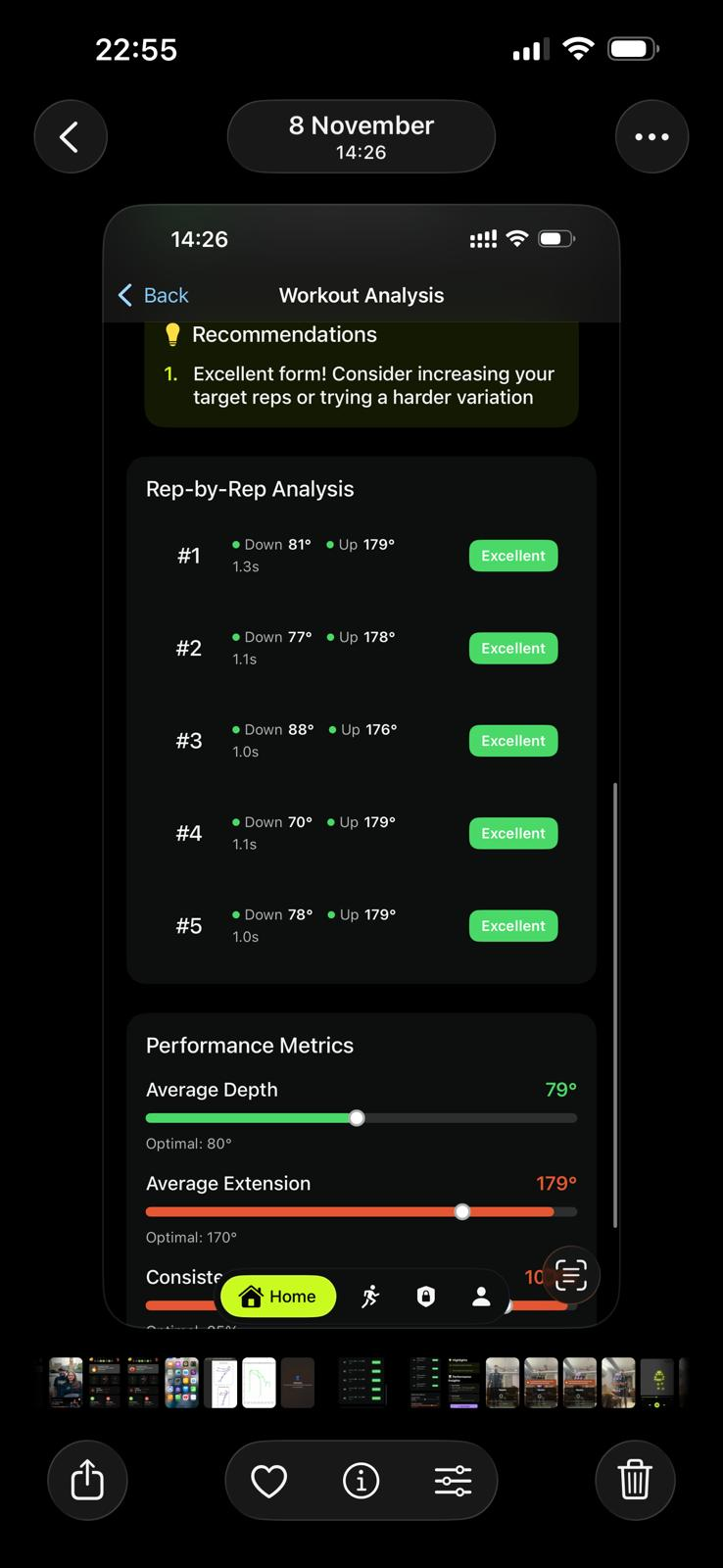723x1568 pixels.
Task: Select the adjustments edit icon
Action: pyautogui.click(x=453, y=1480)
